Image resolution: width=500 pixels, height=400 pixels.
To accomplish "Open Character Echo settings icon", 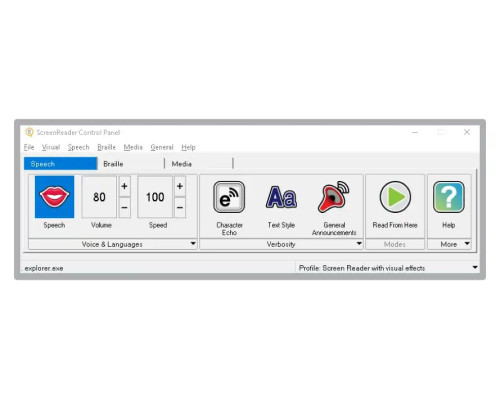I will (229, 197).
